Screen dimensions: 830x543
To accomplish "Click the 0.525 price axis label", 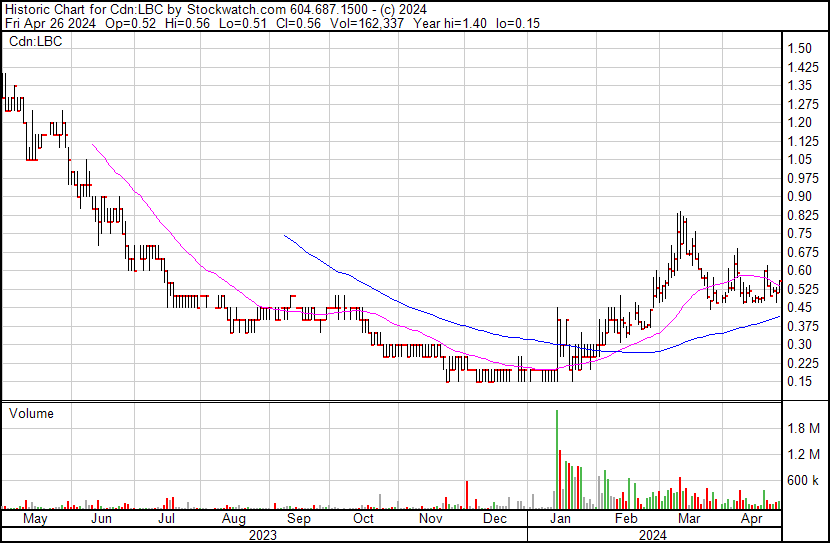I will point(803,289).
